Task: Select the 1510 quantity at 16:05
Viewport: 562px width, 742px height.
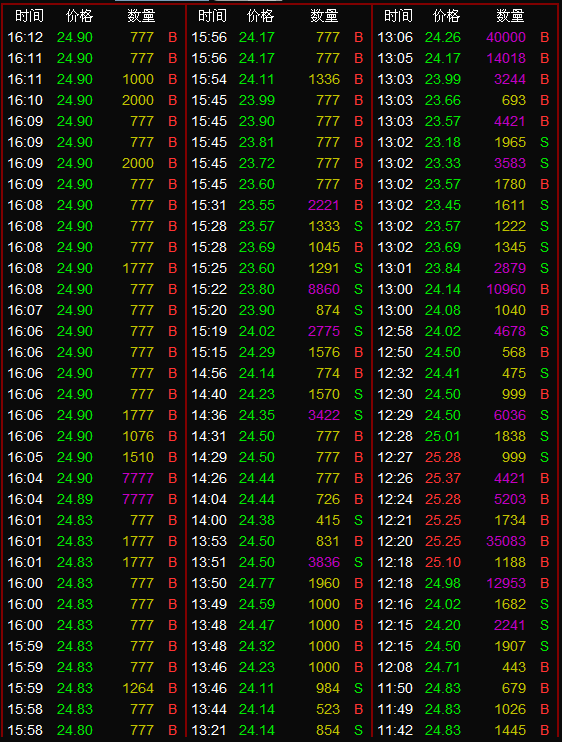Action: point(138,457)
